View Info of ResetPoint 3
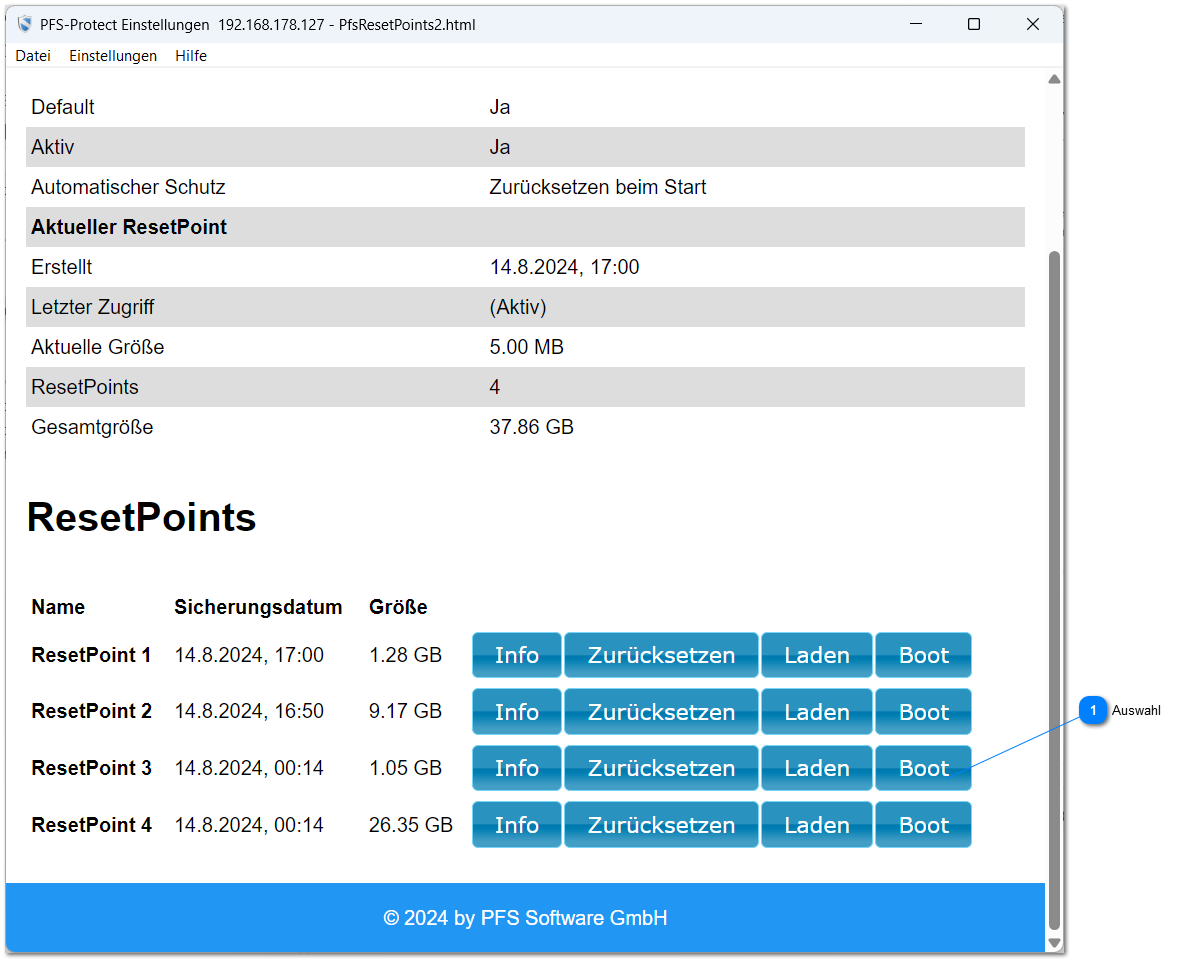Image resolution: width=1177 pixels, height=962 pixels. click(x=516, y=768)
